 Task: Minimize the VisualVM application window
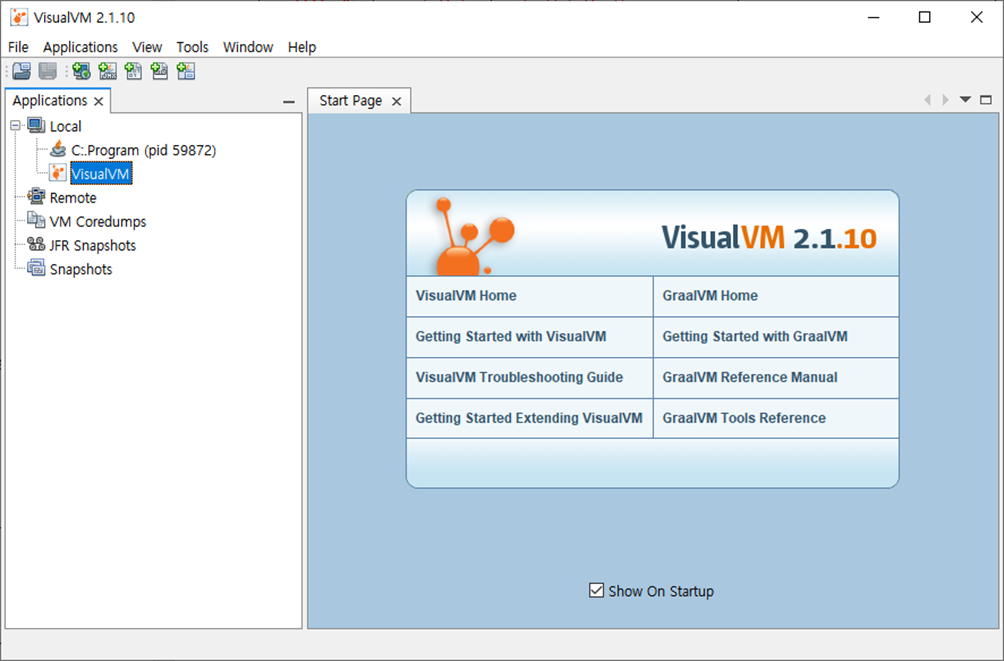(x=873, y=17)
